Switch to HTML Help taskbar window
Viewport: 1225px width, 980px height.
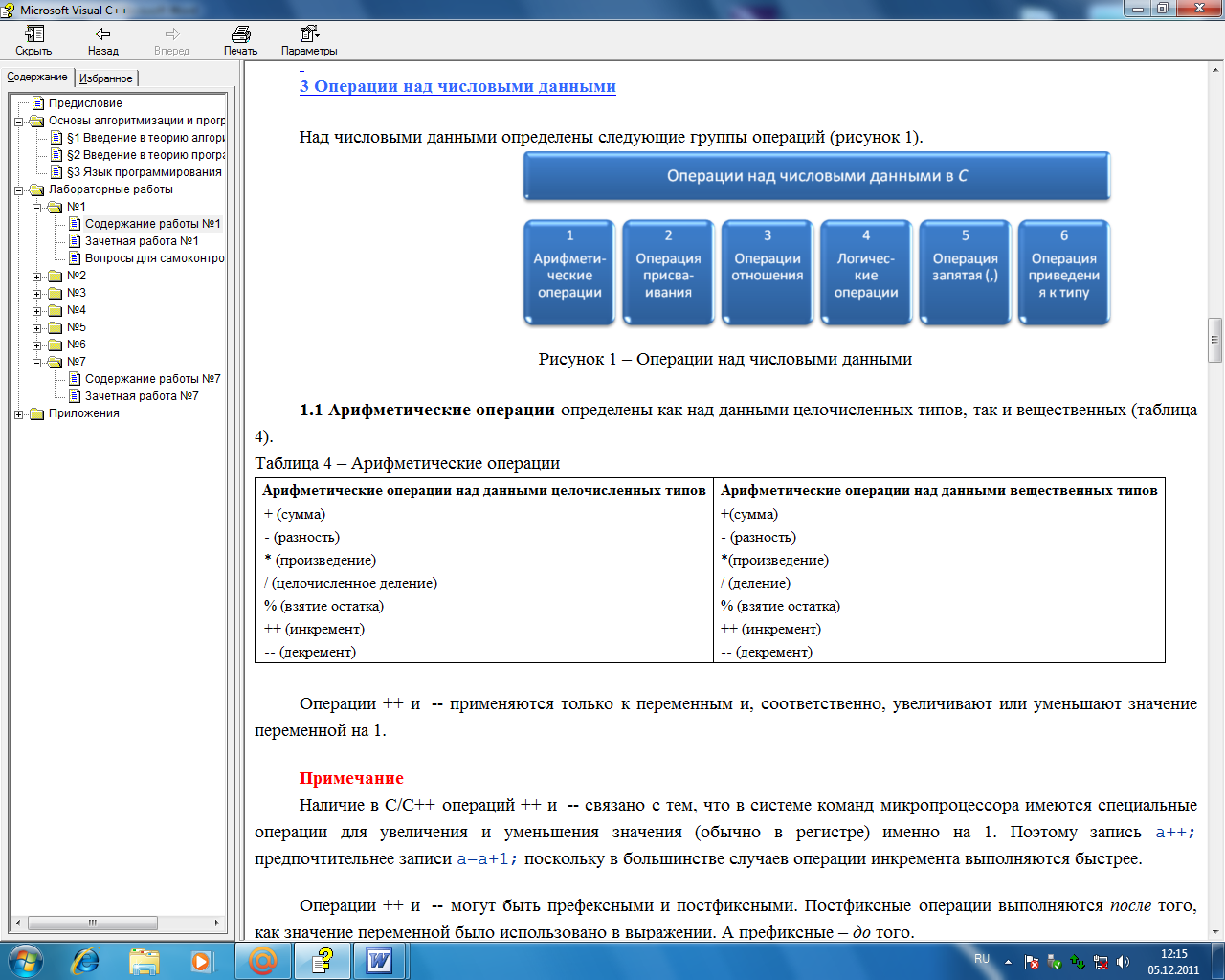[x=323, y=960]
